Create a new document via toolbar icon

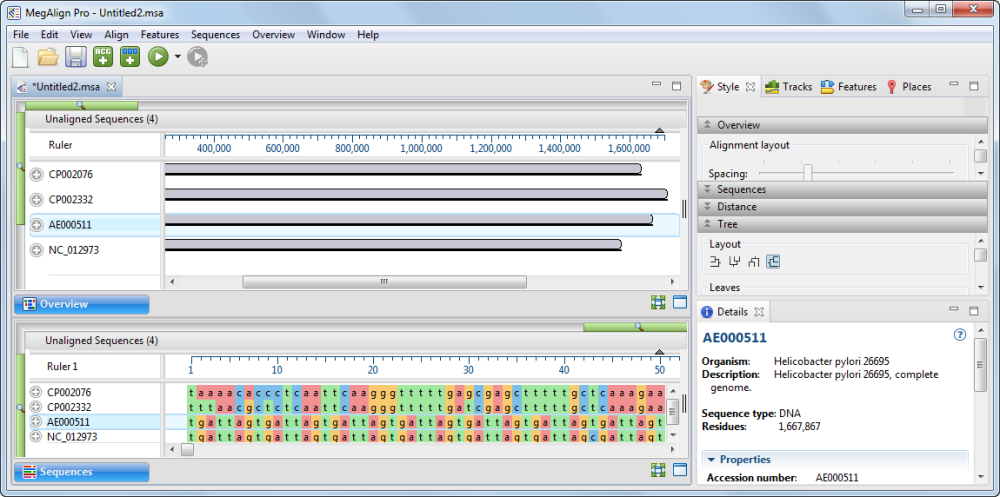click(x=20, y=57)
